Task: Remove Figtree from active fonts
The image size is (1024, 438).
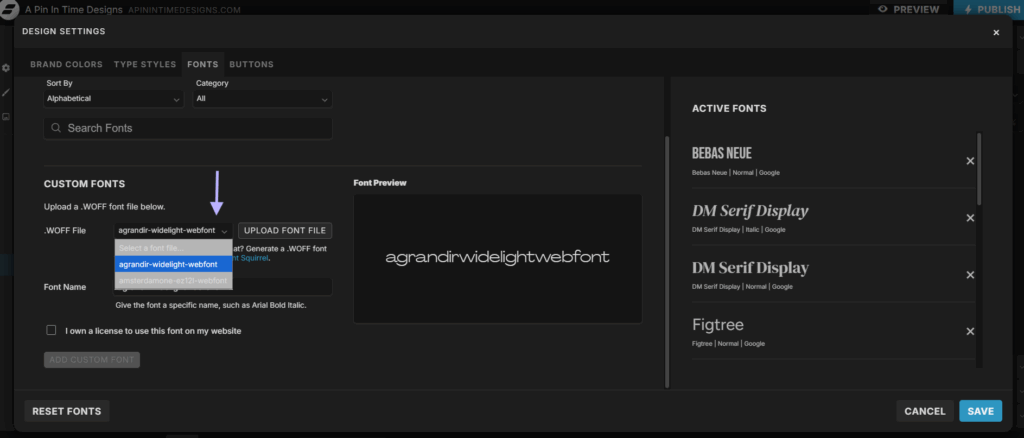Action: (x=970, y=332)
